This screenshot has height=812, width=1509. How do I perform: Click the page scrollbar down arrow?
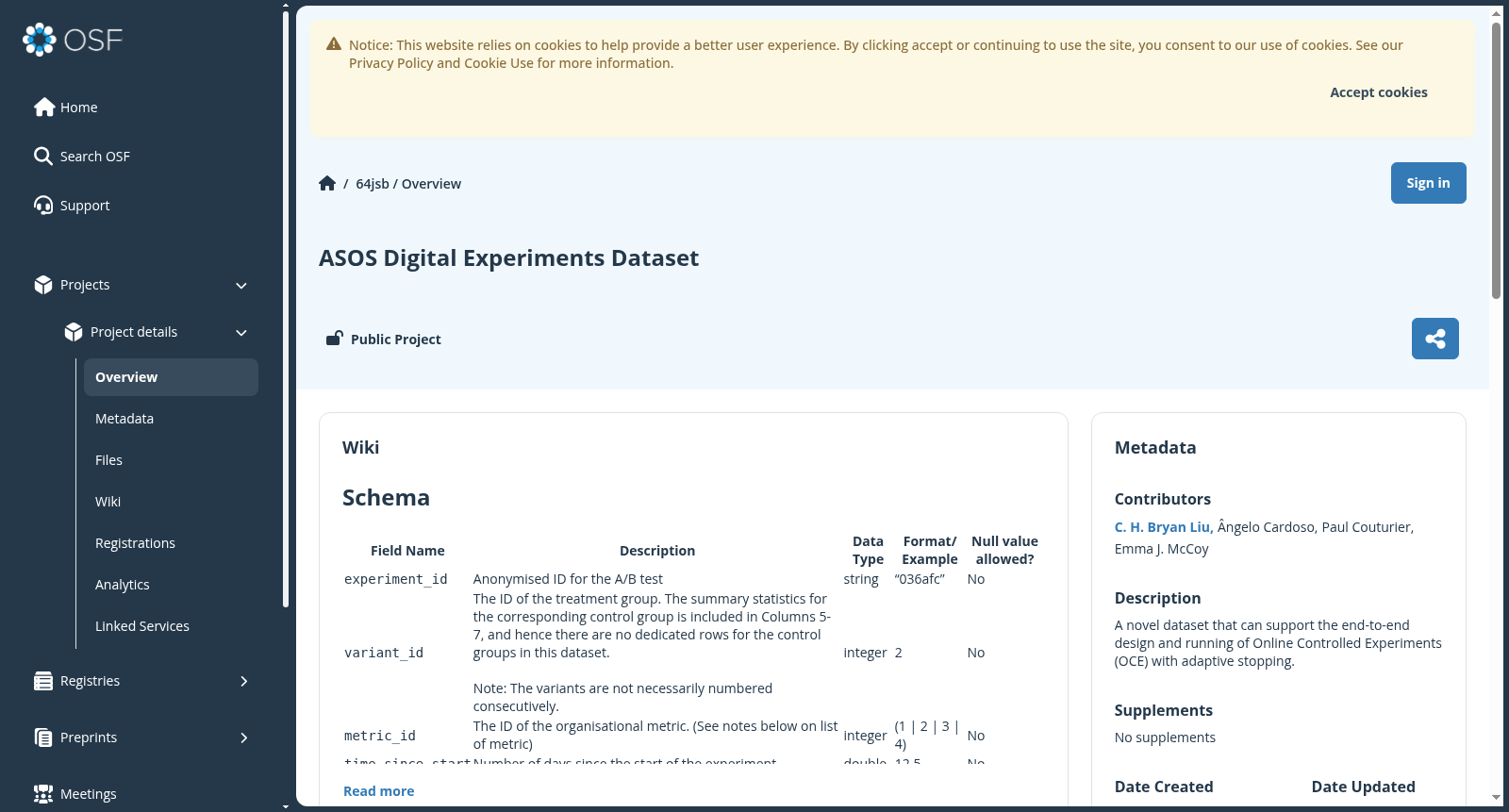pos(1496,798)
